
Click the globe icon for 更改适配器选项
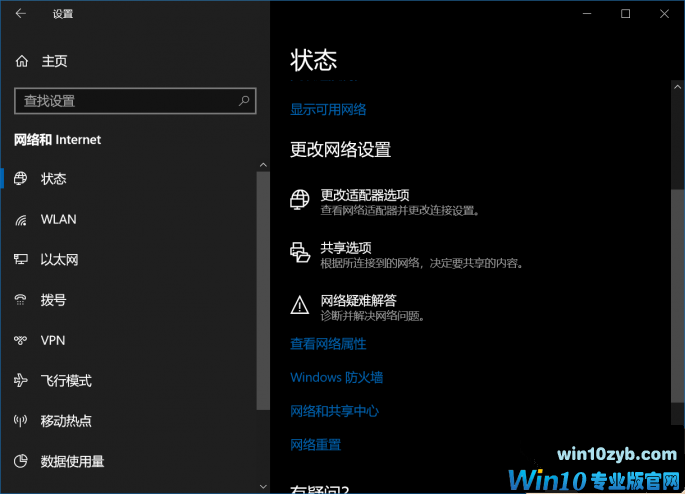click(300, 200)
